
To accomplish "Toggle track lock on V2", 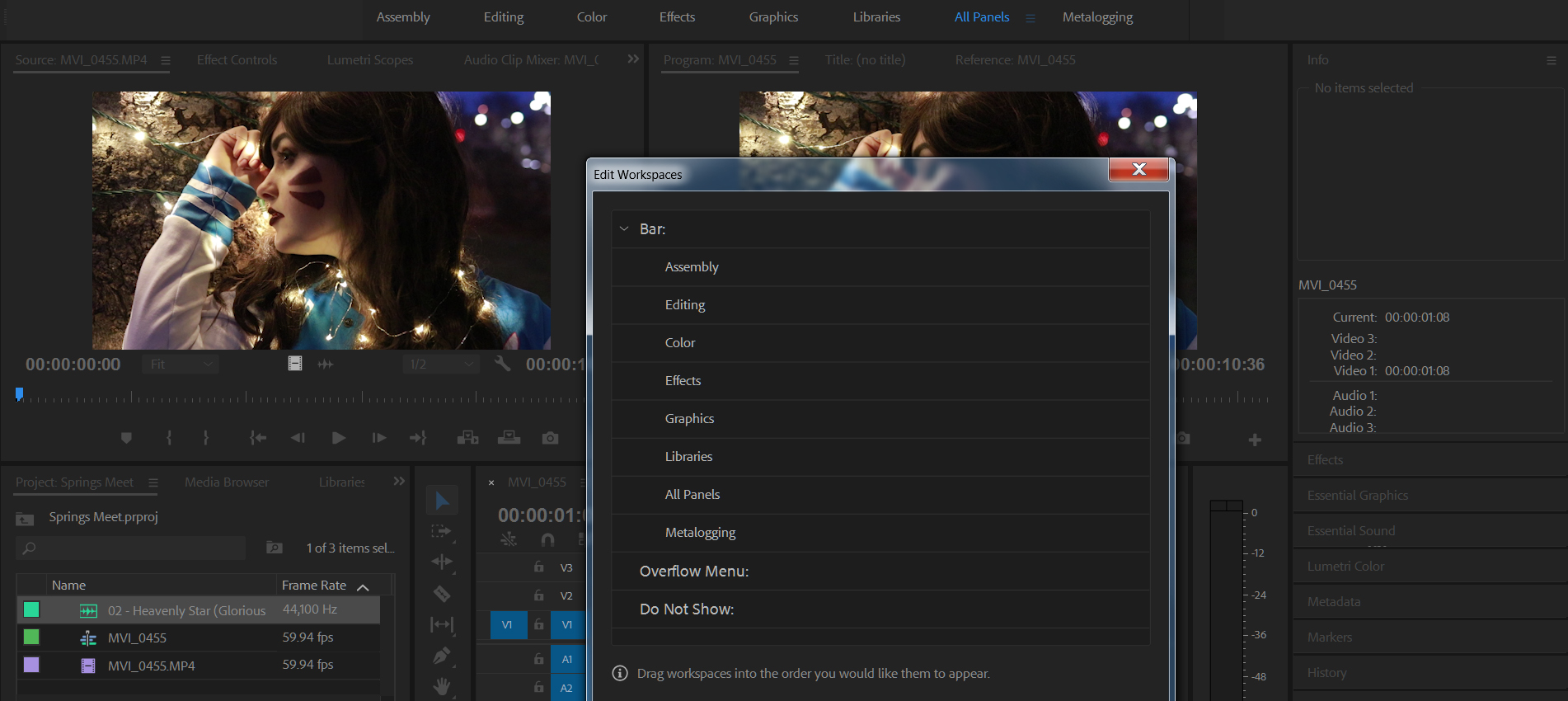I will (538, 595).
